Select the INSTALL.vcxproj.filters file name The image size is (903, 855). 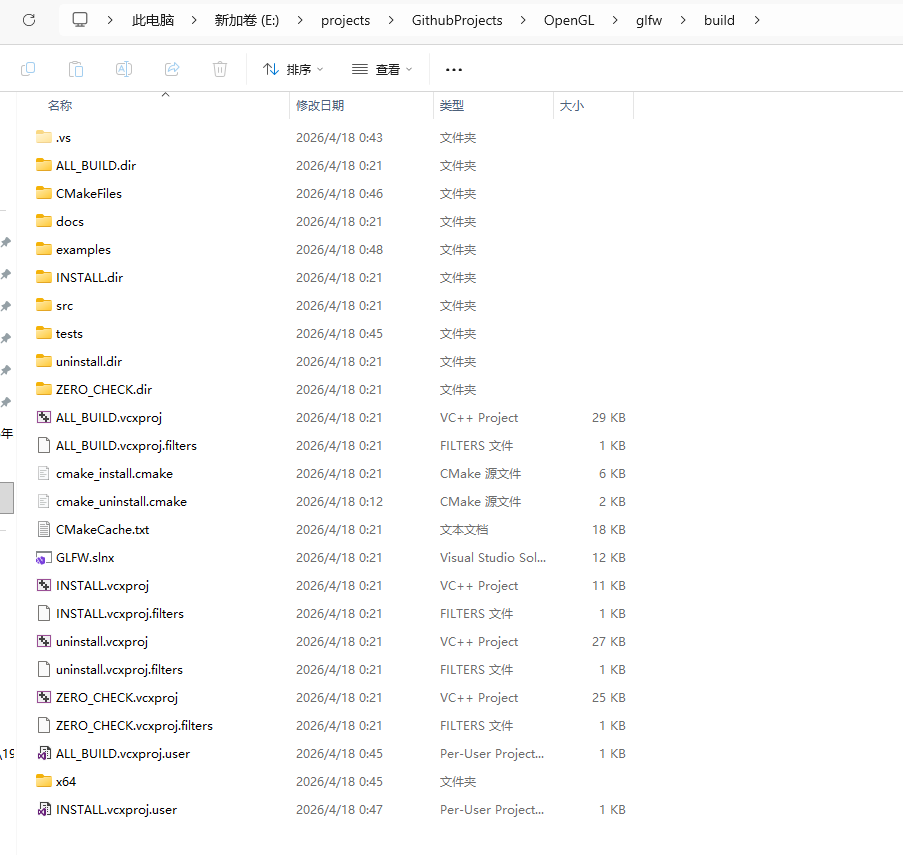click(120, 613)
